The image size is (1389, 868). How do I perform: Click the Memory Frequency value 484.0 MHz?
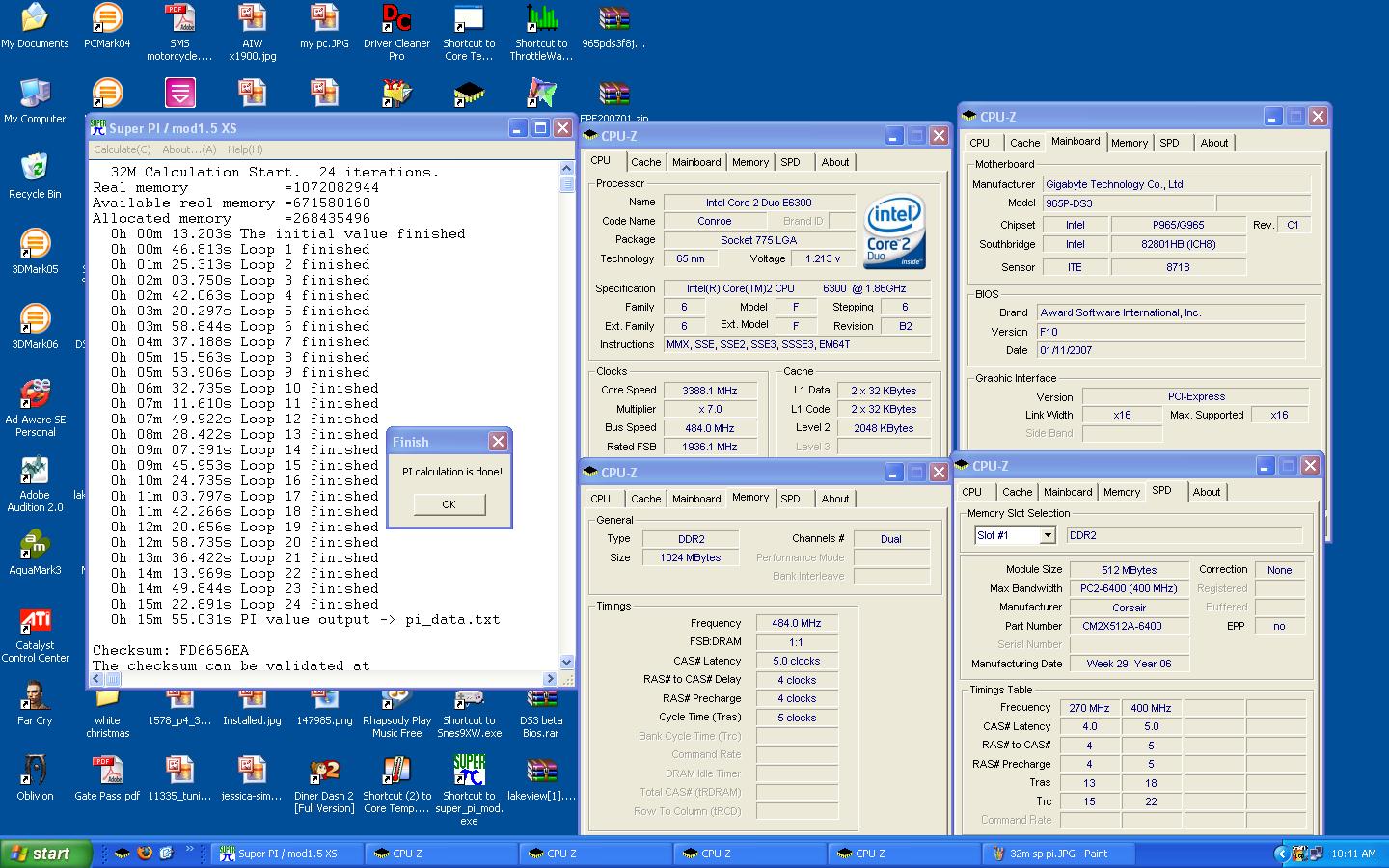797,624
